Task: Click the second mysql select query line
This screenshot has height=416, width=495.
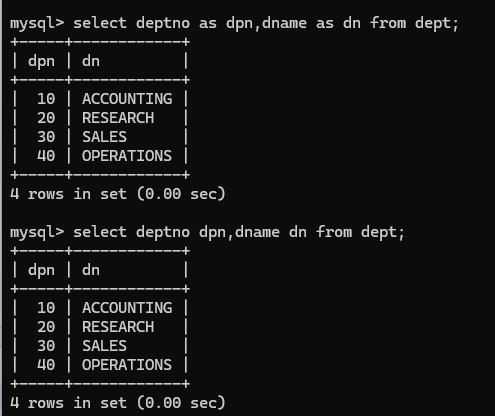Action: click(x=207, y=233)
